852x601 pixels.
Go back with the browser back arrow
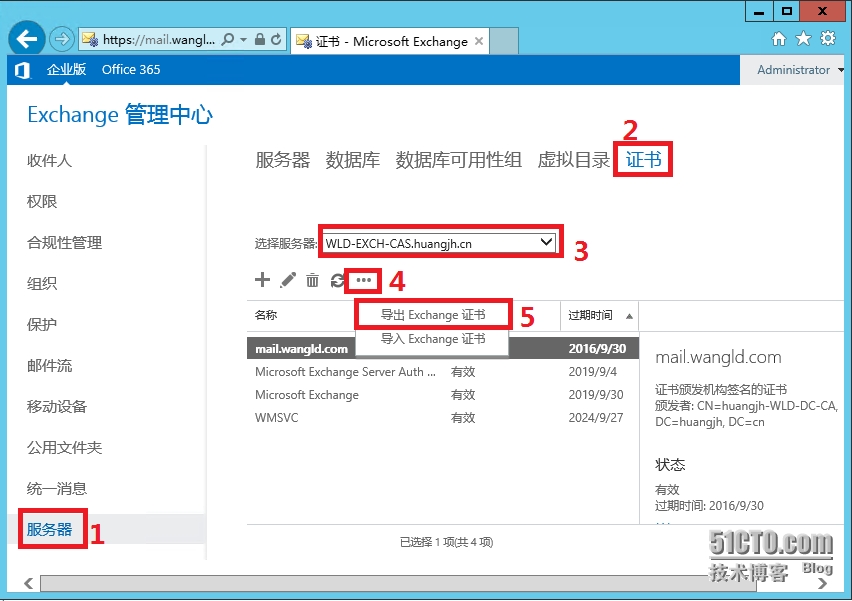tap(26, 39)
